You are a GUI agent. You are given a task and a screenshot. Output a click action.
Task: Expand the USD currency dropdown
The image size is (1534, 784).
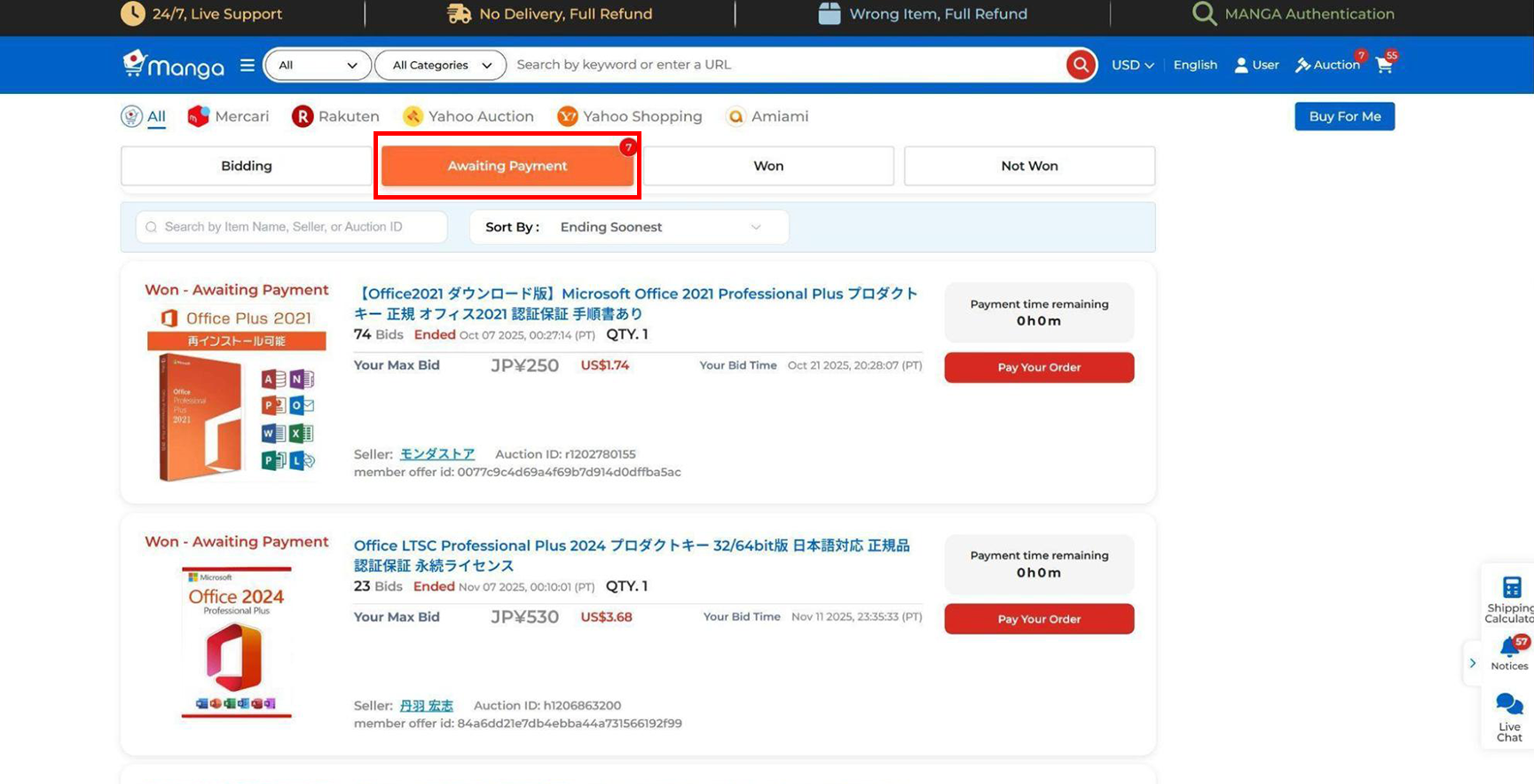coord(1132,65)
